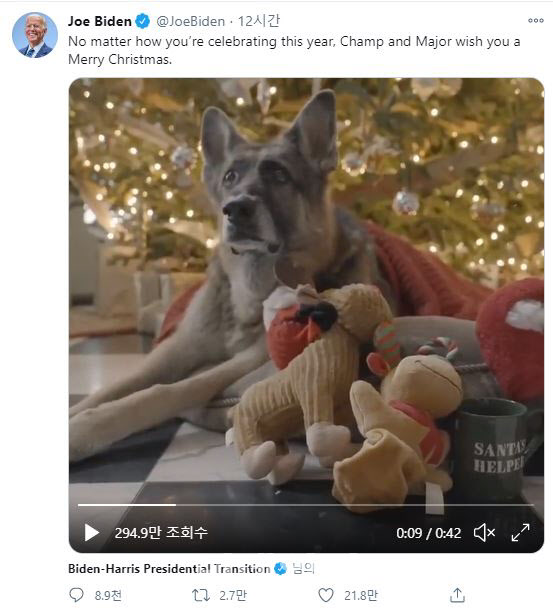Image resolution: width=553 pixels, height=610 pixels.
Task: Click the reply speech bubble icon
Action: 76,595
